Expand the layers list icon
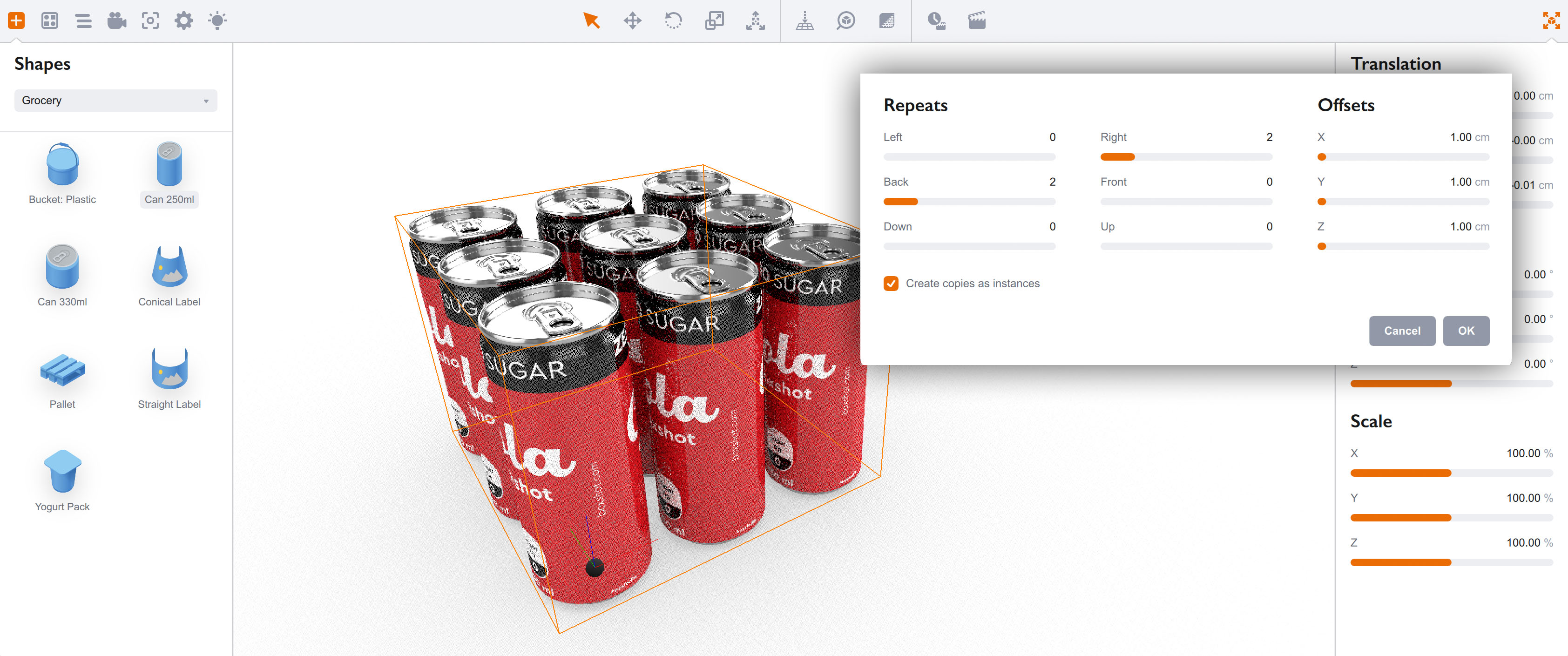This screenshot has height=656, width=1568. tap(83, 20)
